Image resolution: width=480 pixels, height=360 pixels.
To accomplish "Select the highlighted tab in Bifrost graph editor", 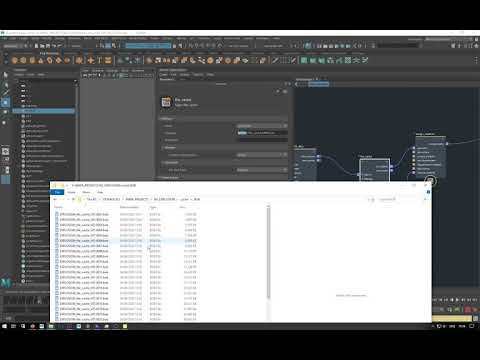I will tap(319, 84).
